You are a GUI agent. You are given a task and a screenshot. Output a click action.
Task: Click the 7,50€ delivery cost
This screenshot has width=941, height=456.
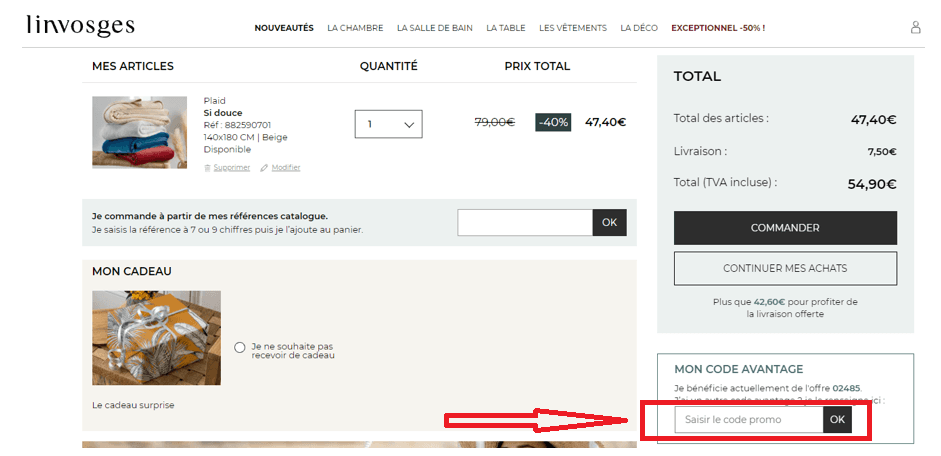click(x=882, y=152)
